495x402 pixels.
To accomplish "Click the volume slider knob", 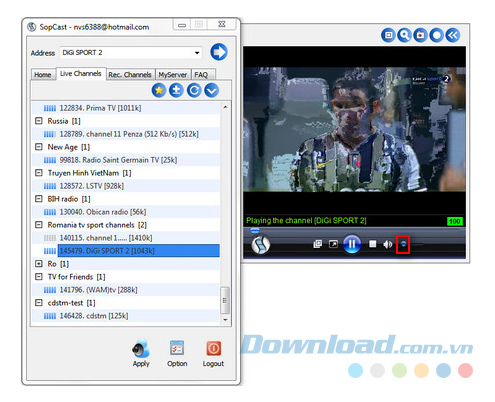I will pyautogui.click(x=403, y=244).
